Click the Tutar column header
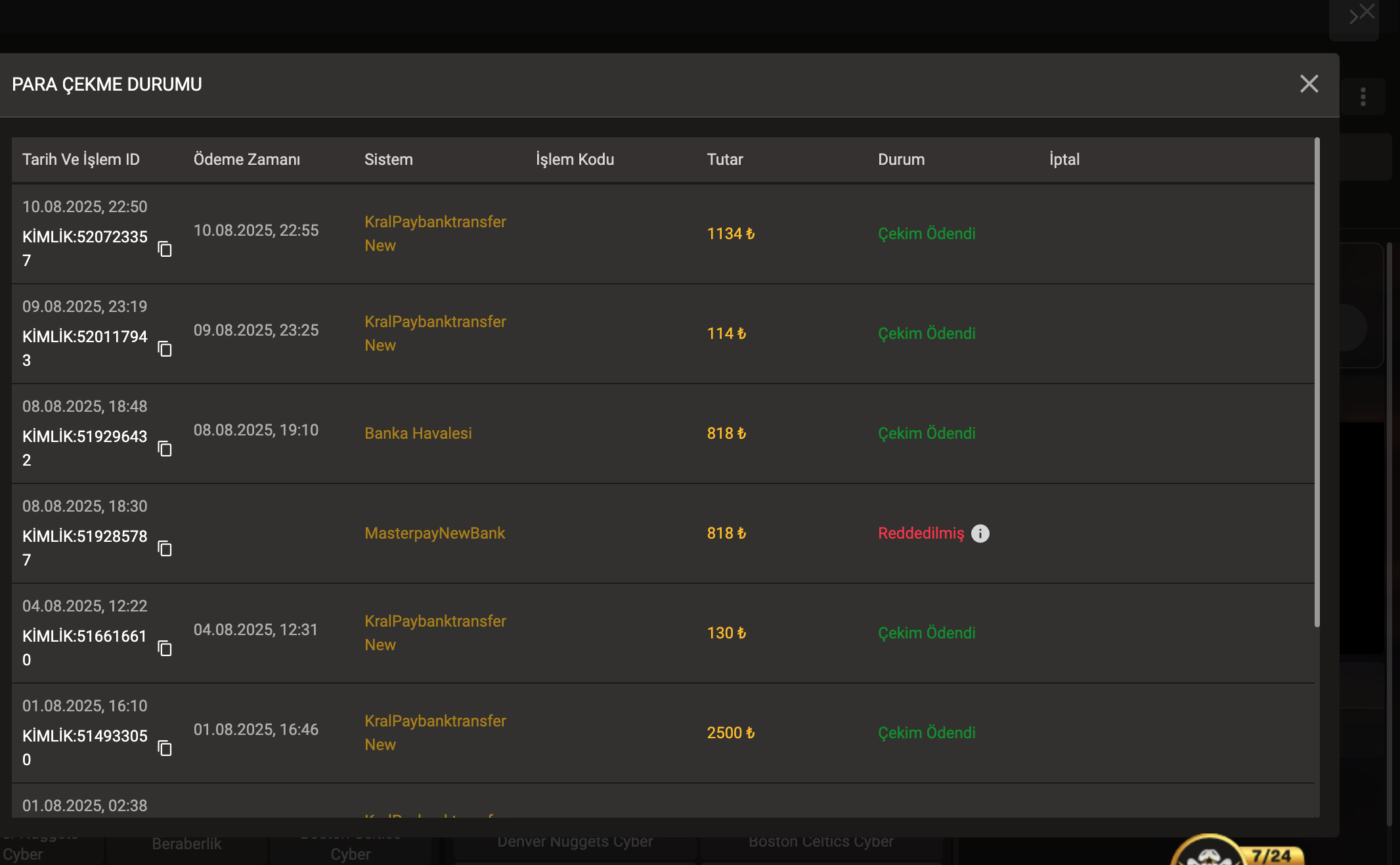Image resolution: width=1400 pixels, height=865 pixels. click(724, 160)
